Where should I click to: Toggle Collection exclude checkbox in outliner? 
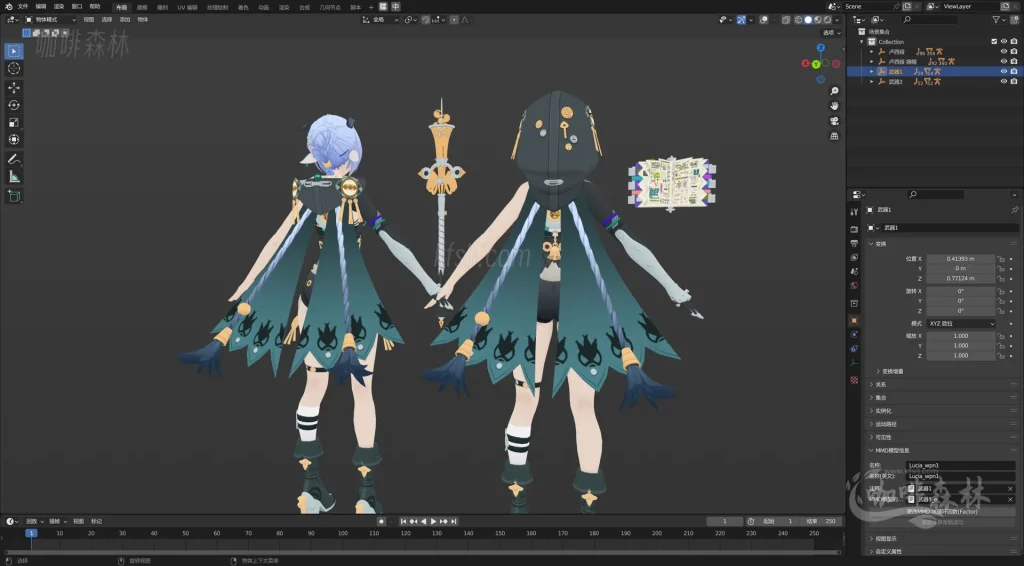994,42
